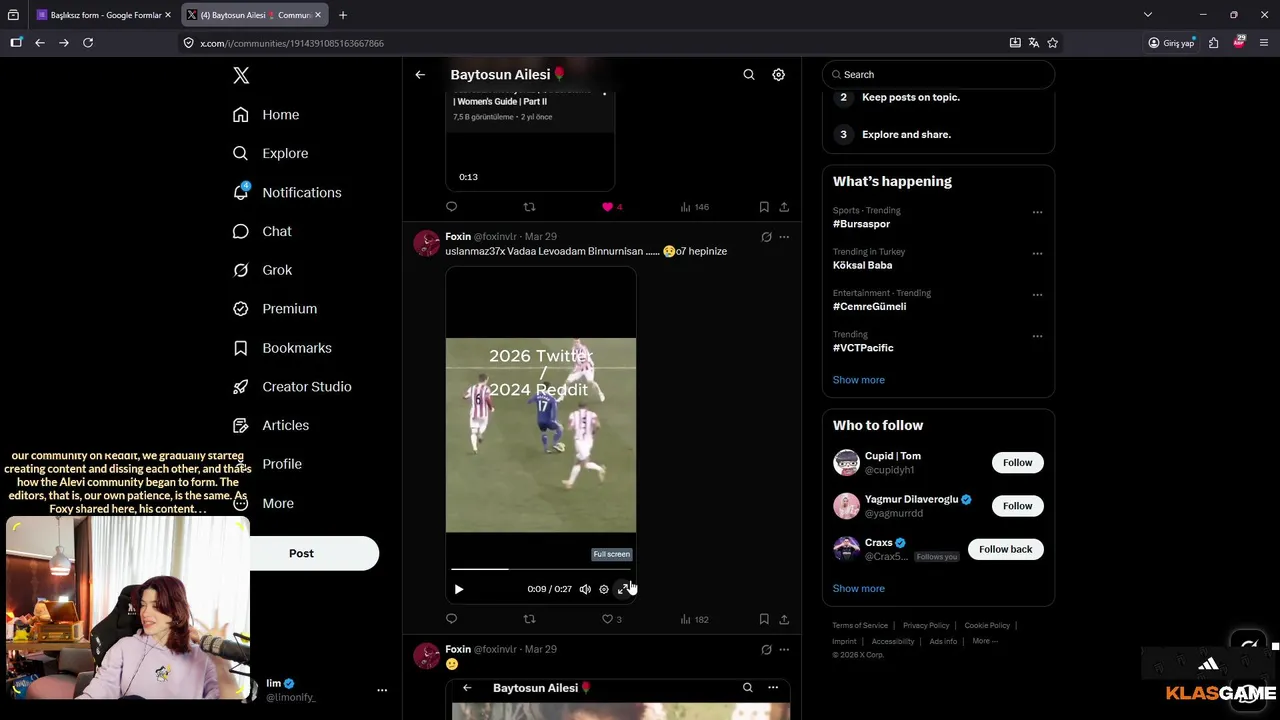Viewport: 1280px width, 720px height.
Task: Enter full screen on the video
Action: coord(623,589)
